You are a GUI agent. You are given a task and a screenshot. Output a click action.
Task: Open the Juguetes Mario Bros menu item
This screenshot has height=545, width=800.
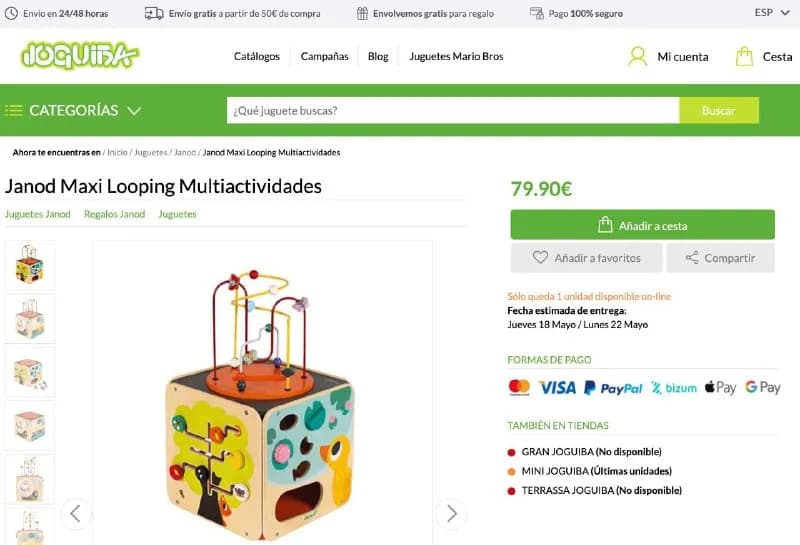[456, 56]
